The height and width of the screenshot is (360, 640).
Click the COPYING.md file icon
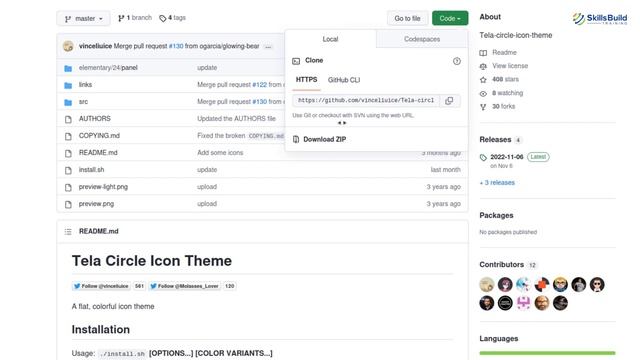pos(68,136)
